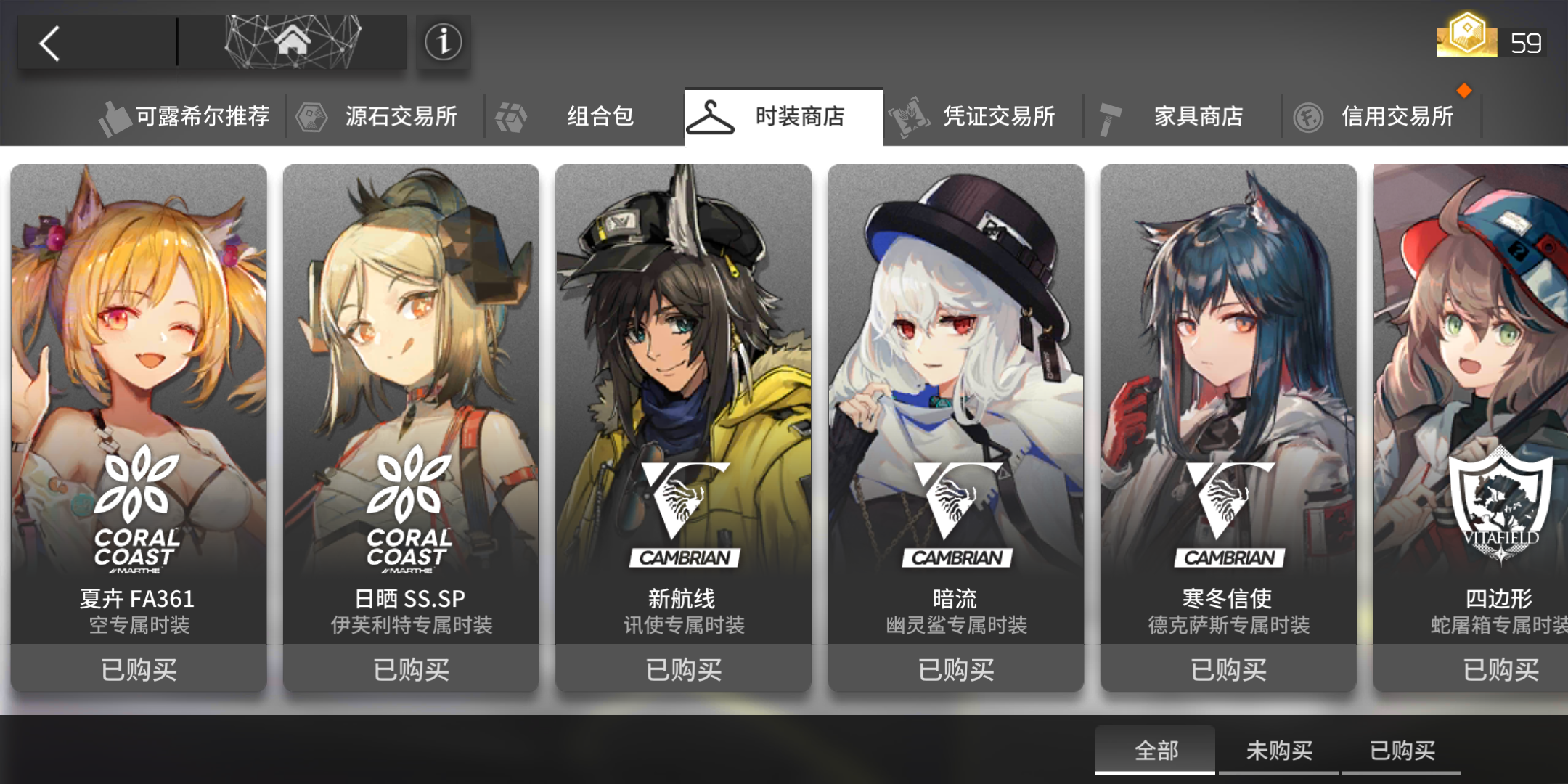Select the 全部 filter
Image resolution: width=1568 pixels, height=784 pixels.
click(x=1155, y=750)
